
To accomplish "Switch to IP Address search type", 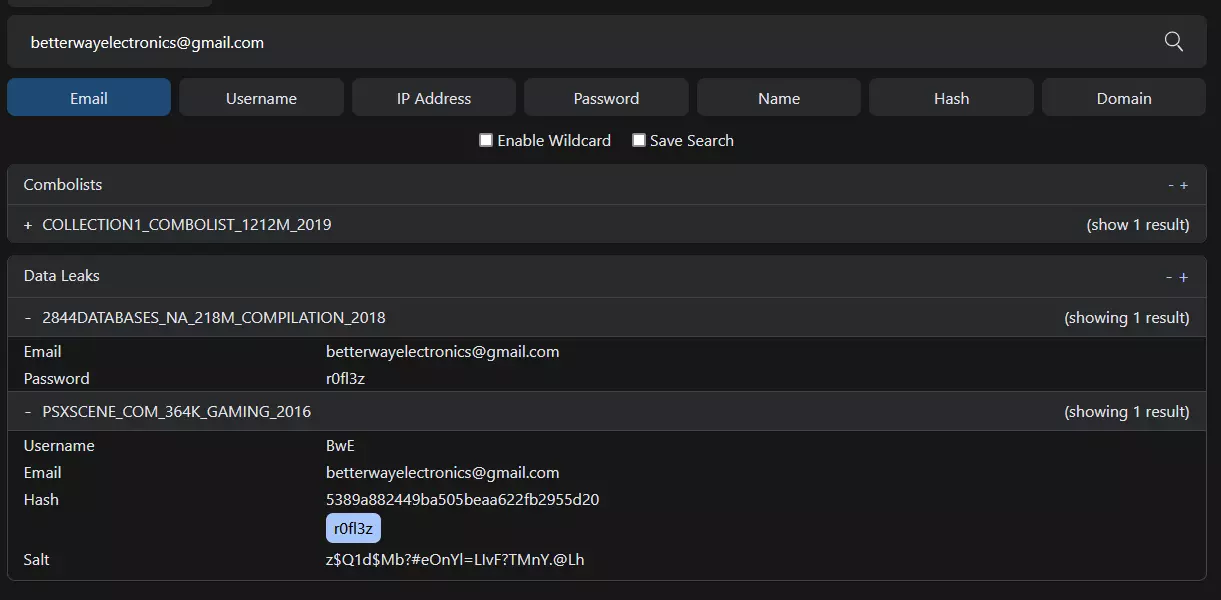I will point(434,98).
